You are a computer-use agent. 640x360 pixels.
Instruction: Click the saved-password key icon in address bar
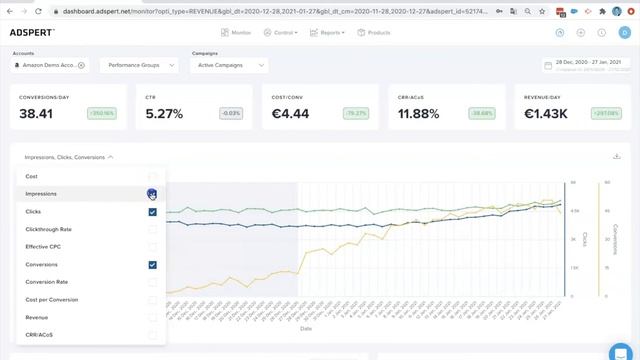point(499,11)
